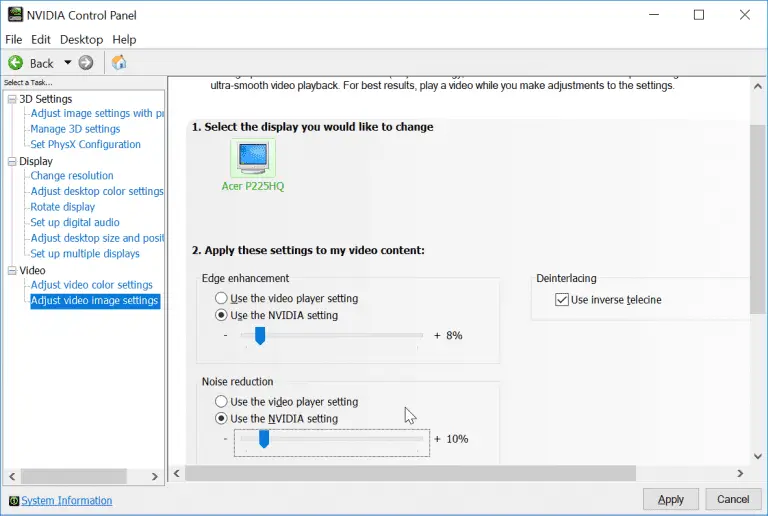Open Set PhysX Configuration
The height and width of the screenshot is (516, 768).
[85, 144]
